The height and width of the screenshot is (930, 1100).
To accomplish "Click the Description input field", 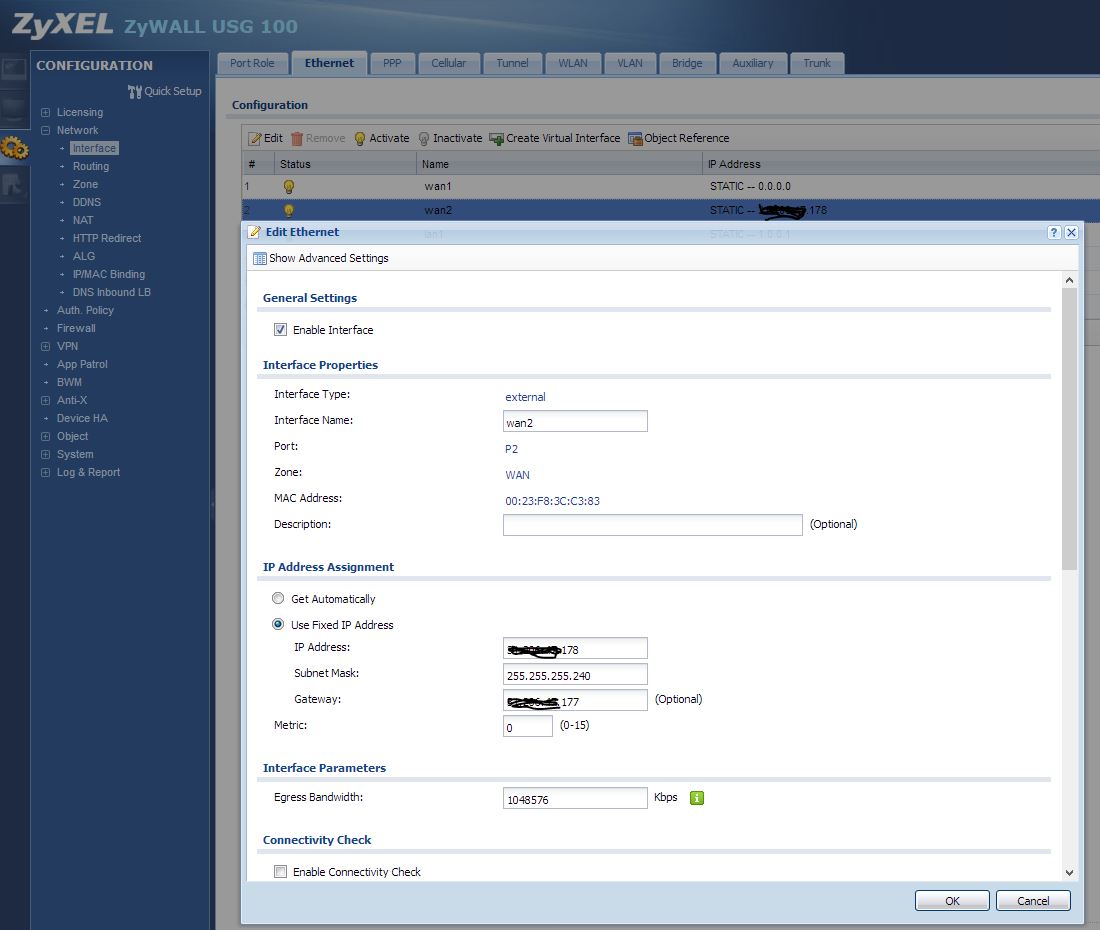I will click(x=652, y=525).
